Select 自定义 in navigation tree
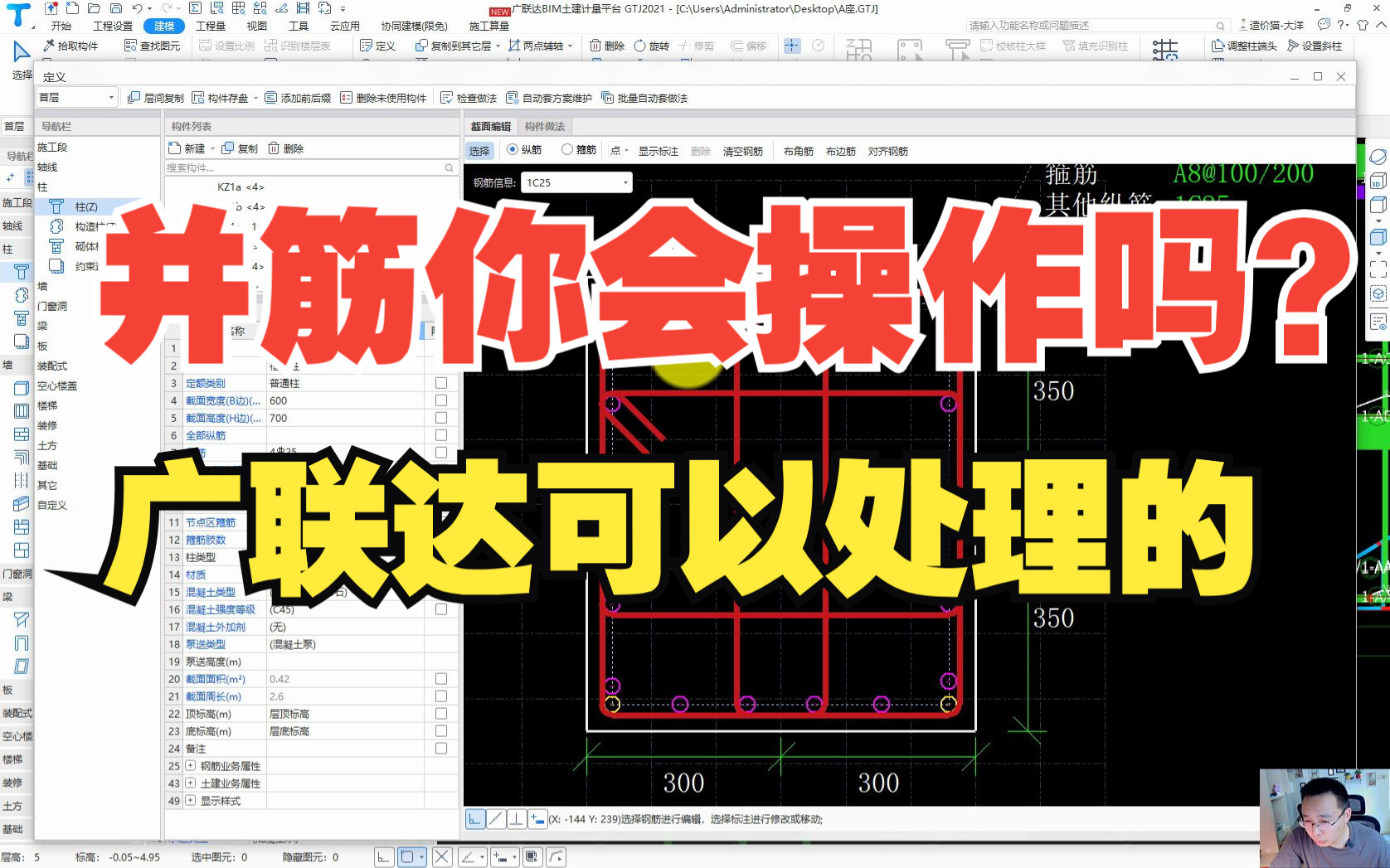 51,505
